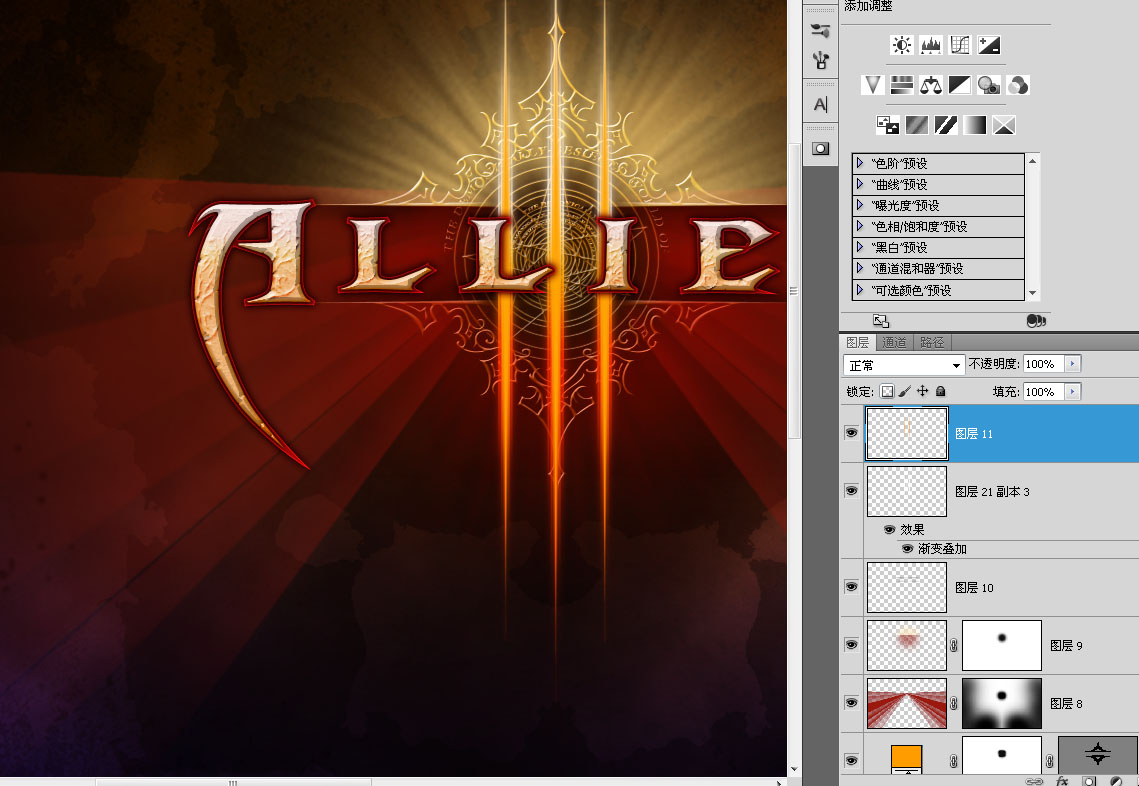This screenshot has width=1139, height=786.
Task: Select the layer mask of 图层 9
Action: [1002, 645]
